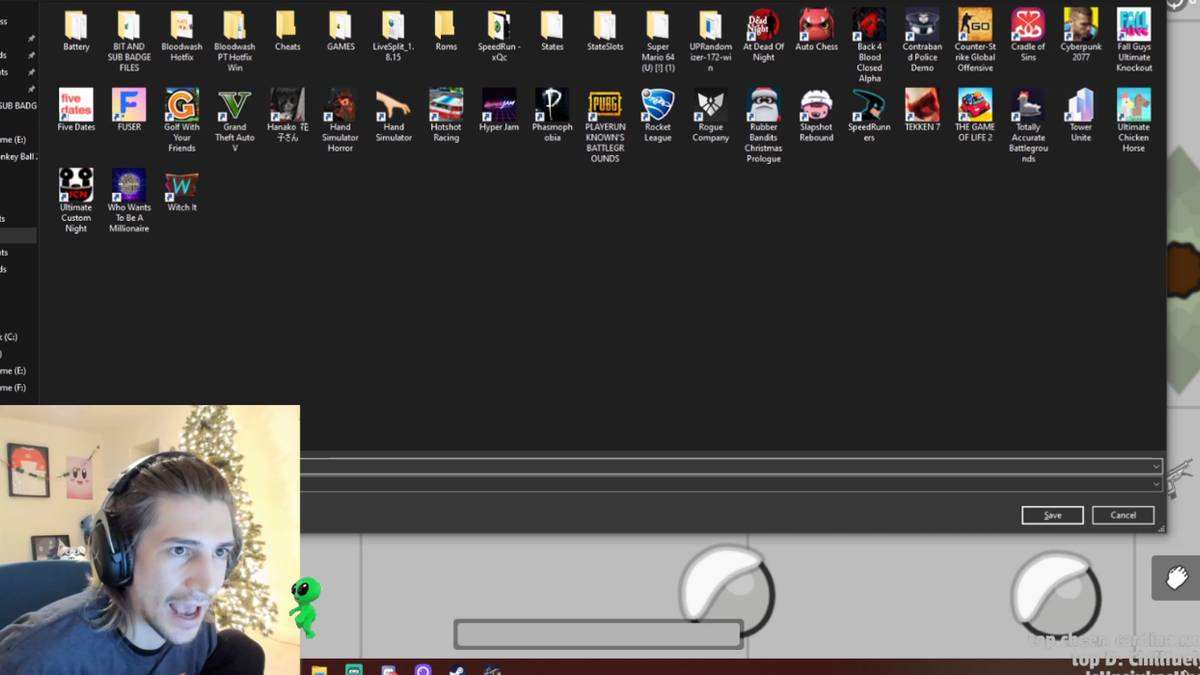Click the Cancel button
The width and height of the screenshot is (1200, 675).
pos(1123,515)
